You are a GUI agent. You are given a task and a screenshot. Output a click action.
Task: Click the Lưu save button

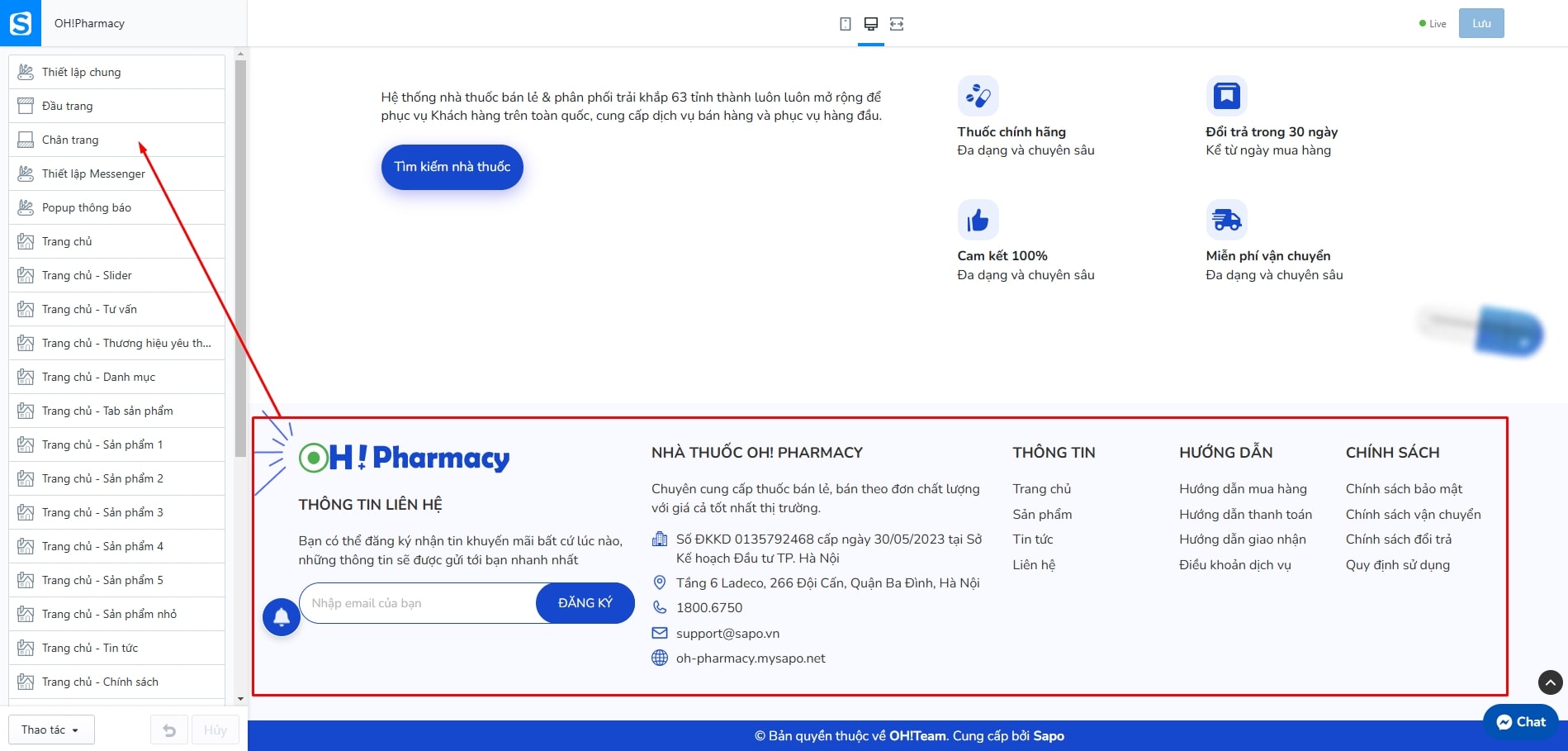1481,23
